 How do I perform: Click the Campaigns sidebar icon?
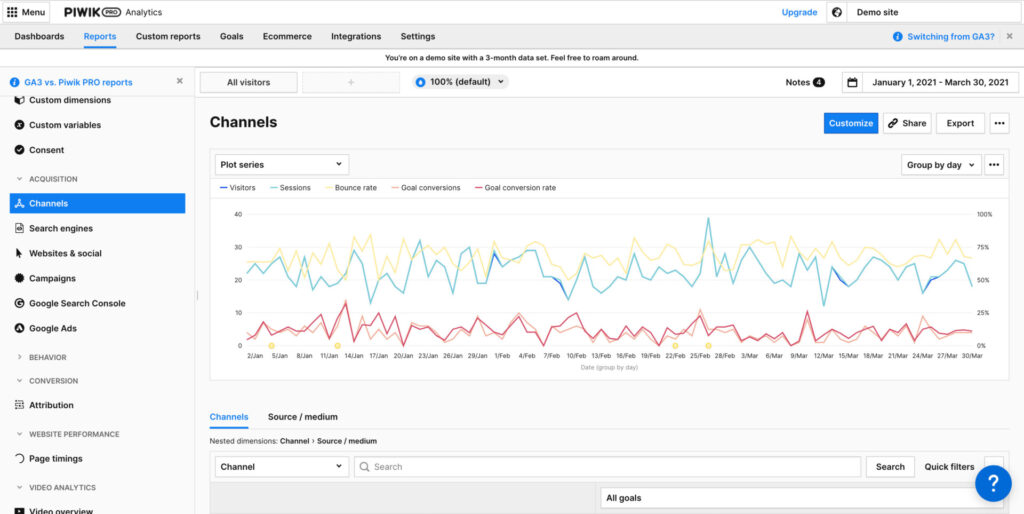20,278
